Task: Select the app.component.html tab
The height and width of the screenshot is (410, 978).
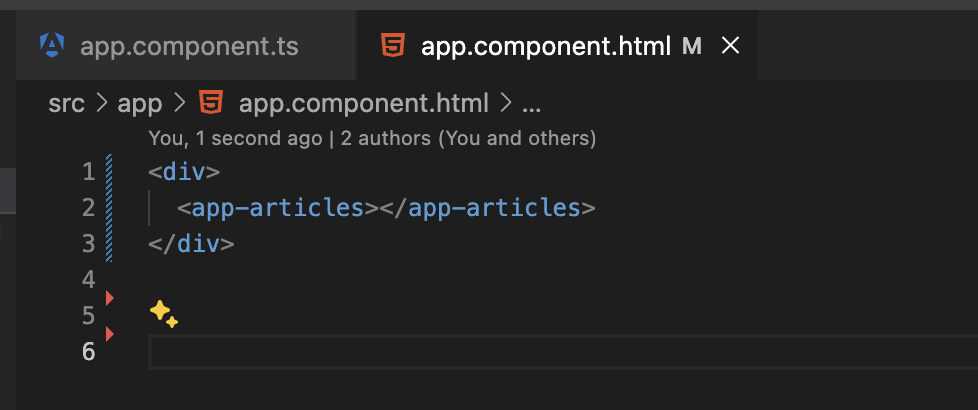Action: pyautogui.click(x=545, y=46)
